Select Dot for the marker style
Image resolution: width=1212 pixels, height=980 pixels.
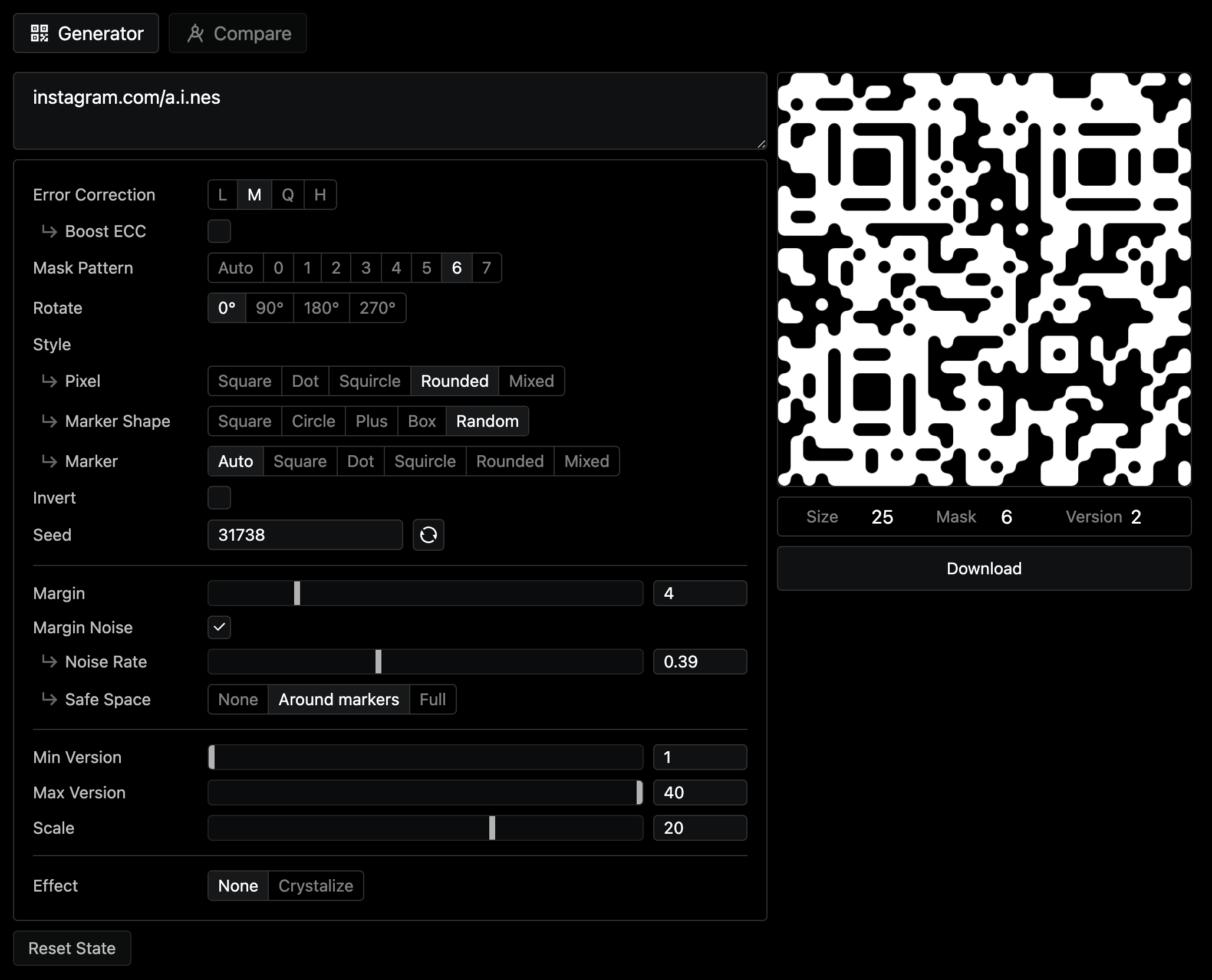click(x=360, y=461)
